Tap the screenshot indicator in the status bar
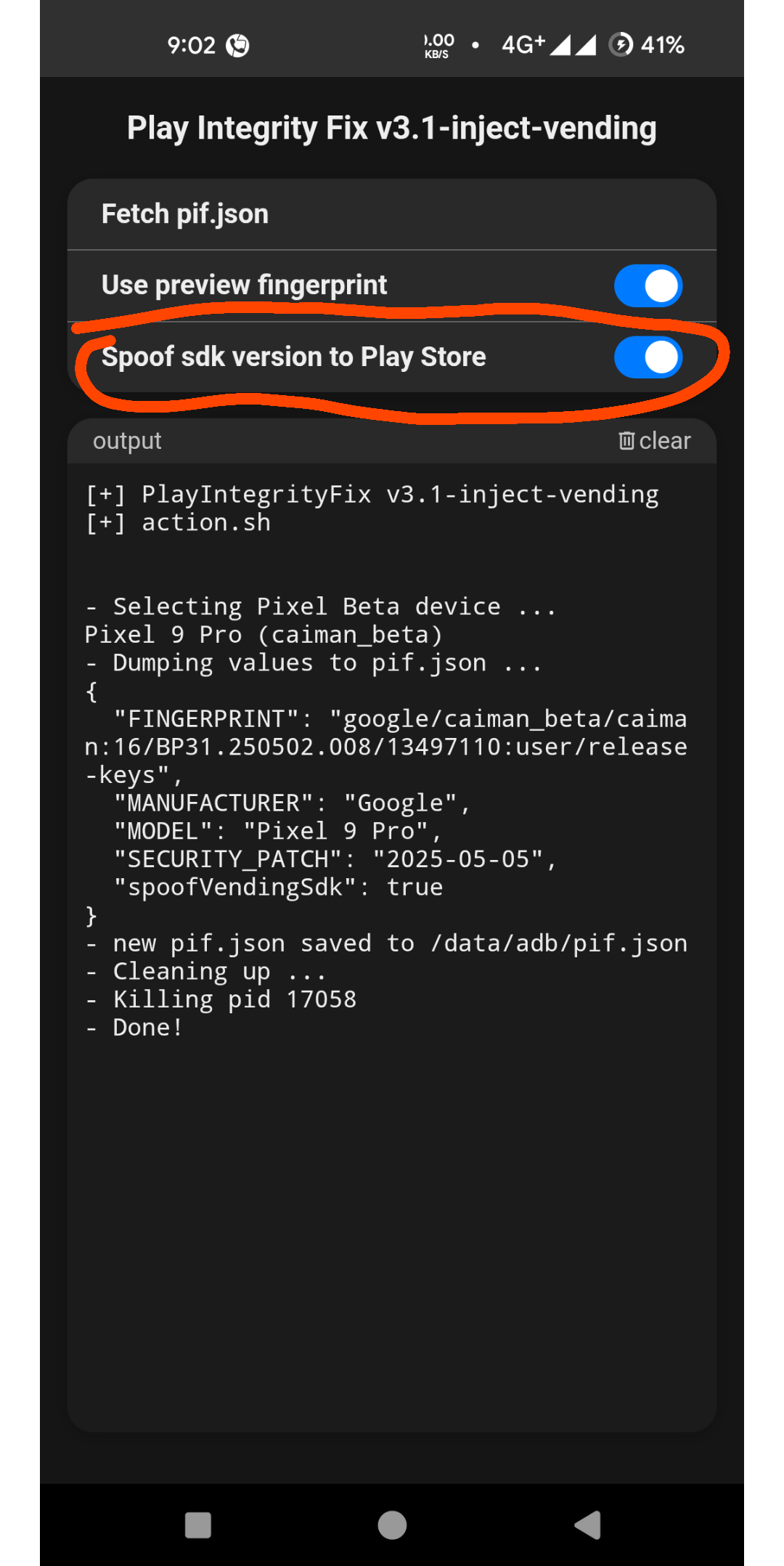This screenshot has height=1566, width=784. [237, 44]
